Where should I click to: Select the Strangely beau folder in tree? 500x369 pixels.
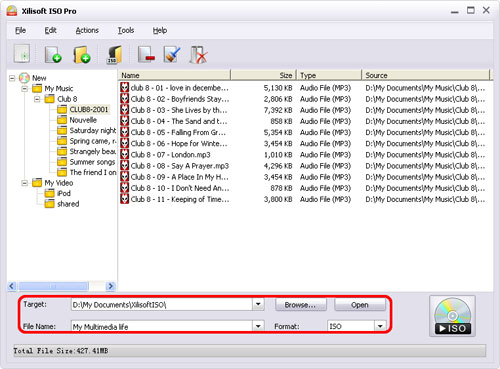pos(93,151)
